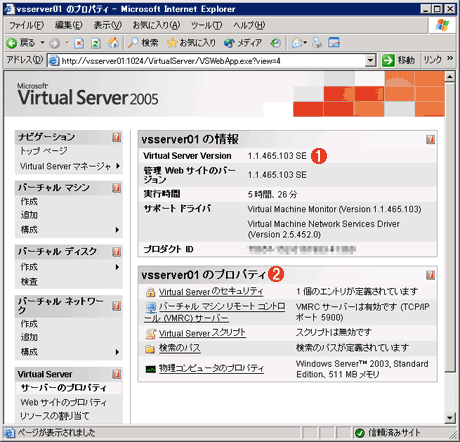Open help icon for vsserver01 の情報 section
This screenshot has width=460, height=442.
click(430, 139)
